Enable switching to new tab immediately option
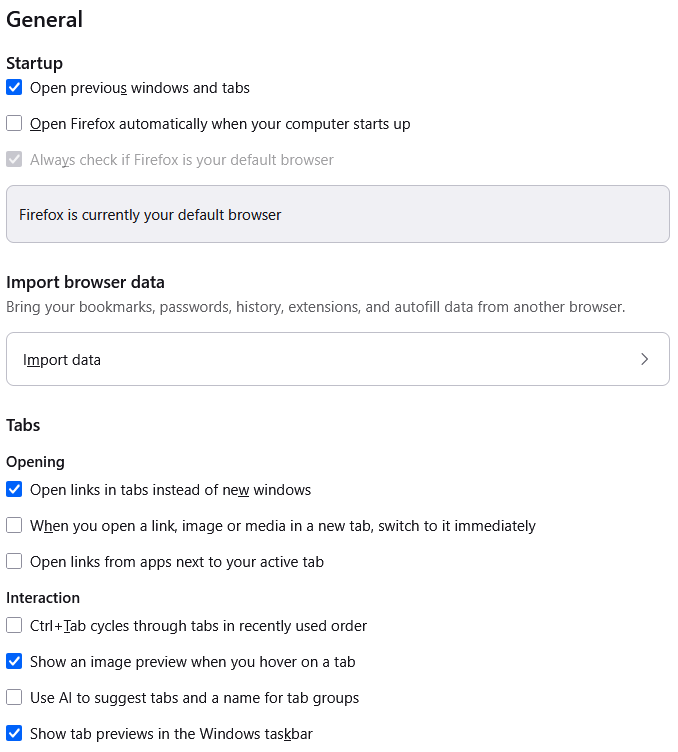 pyautogui.click(x=14, y=526)
